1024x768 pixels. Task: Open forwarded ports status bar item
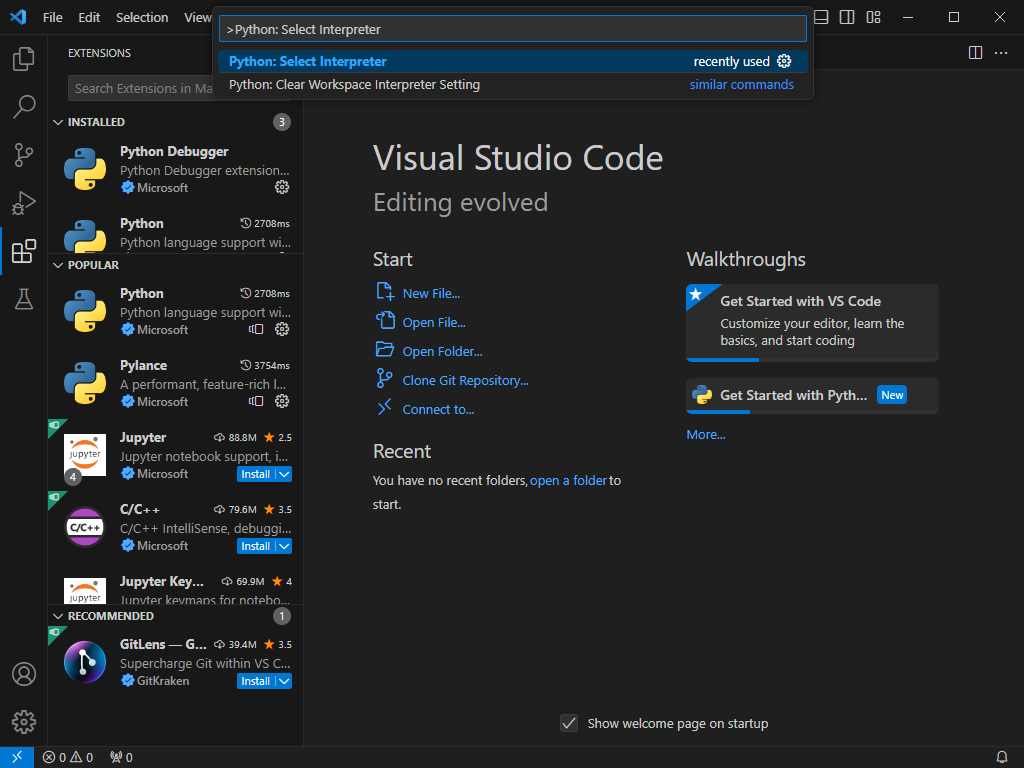(121, 757)
